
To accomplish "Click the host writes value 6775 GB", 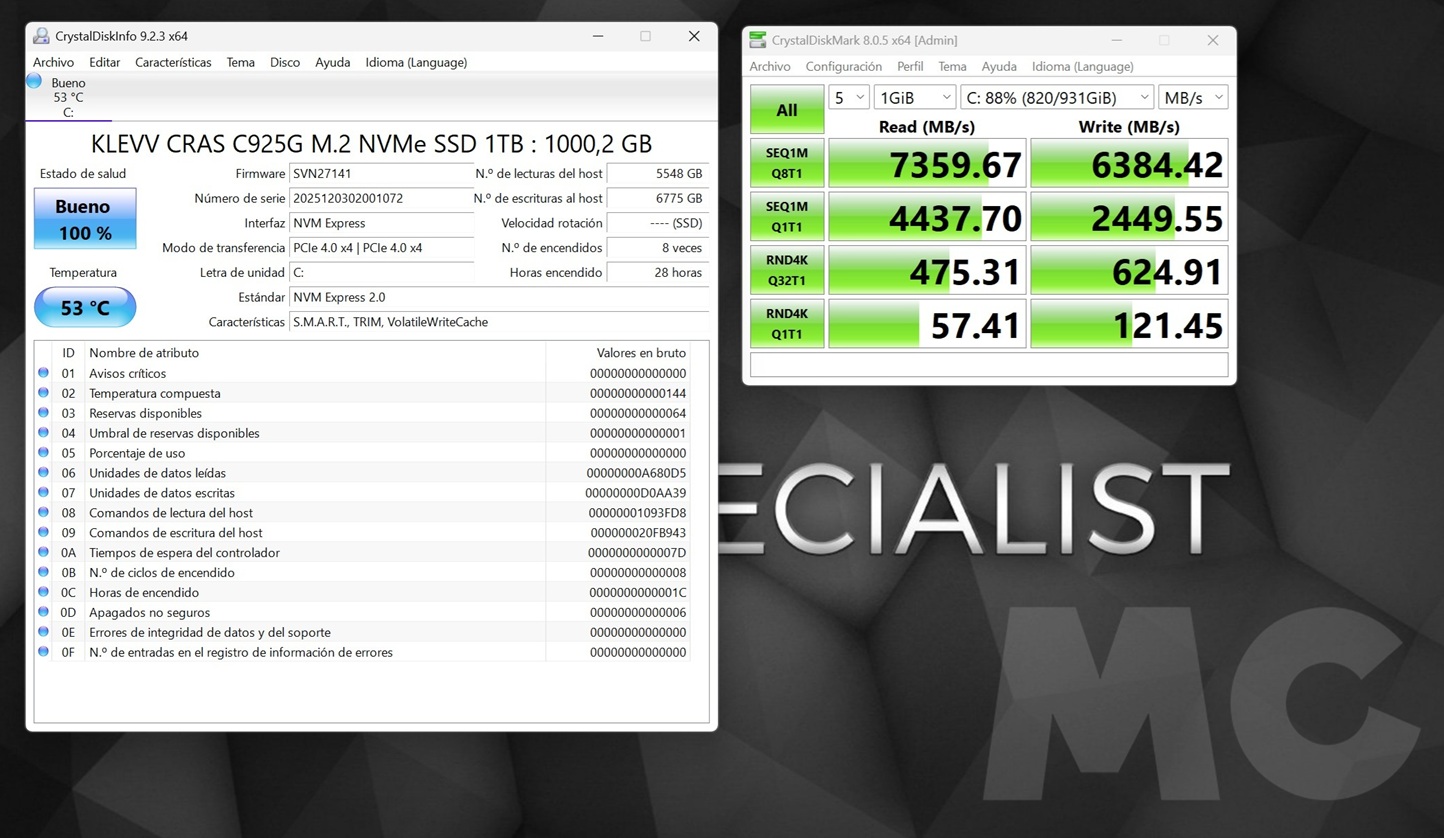I will pos(658,198).
